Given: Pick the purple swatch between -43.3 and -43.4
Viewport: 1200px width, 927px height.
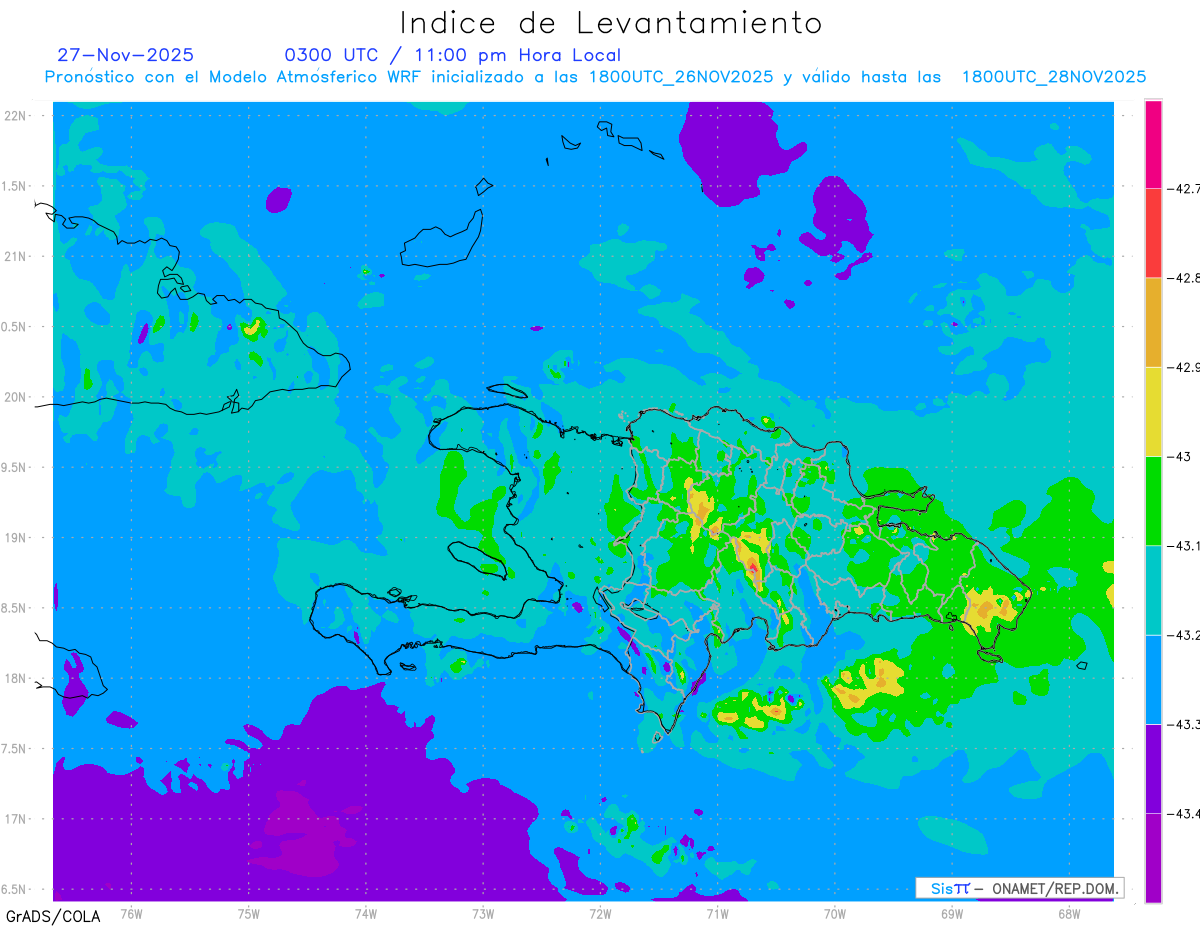Looking at the screenshot, I should (1153, 768).
